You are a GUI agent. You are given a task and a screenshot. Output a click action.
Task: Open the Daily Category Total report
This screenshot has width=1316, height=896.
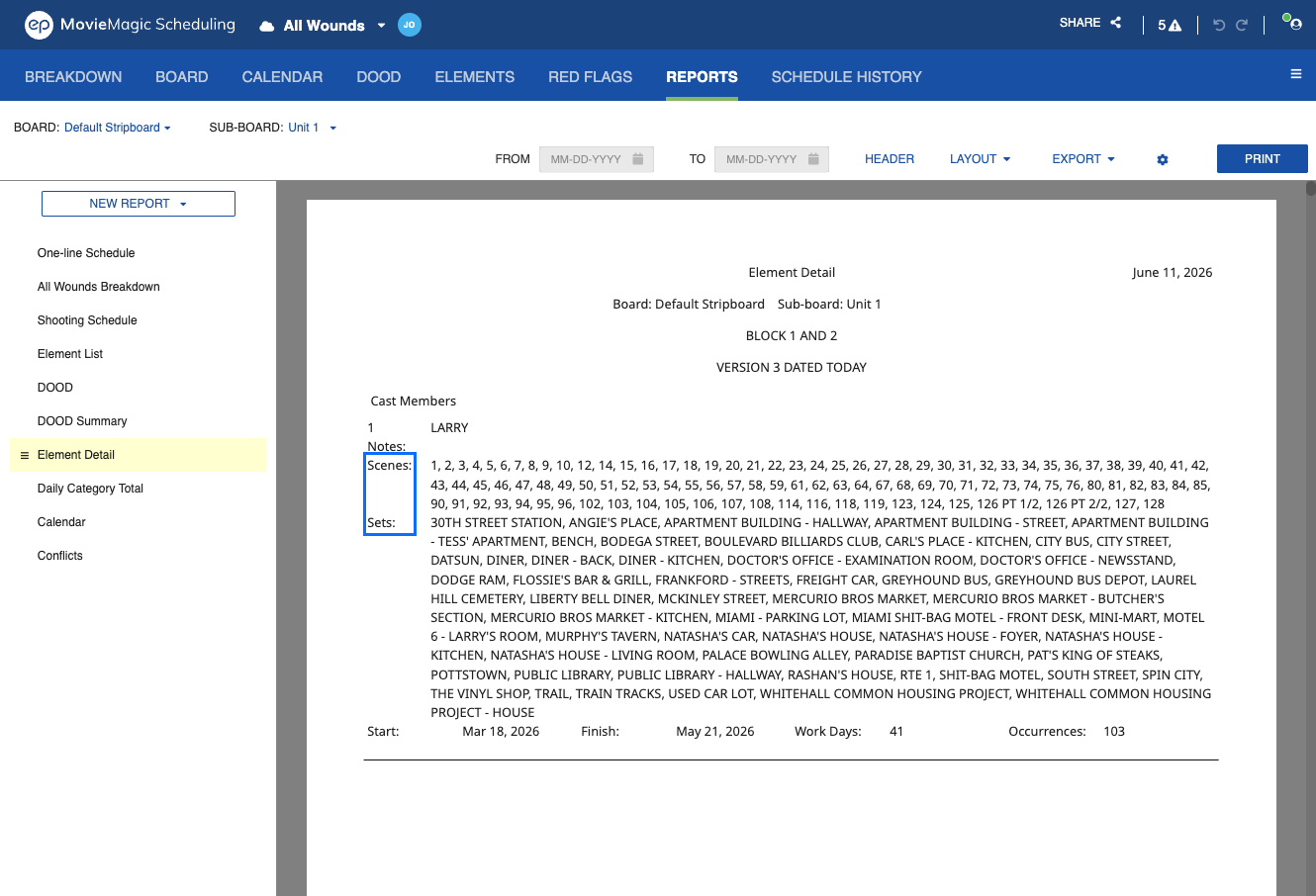[x=90, y=489]
